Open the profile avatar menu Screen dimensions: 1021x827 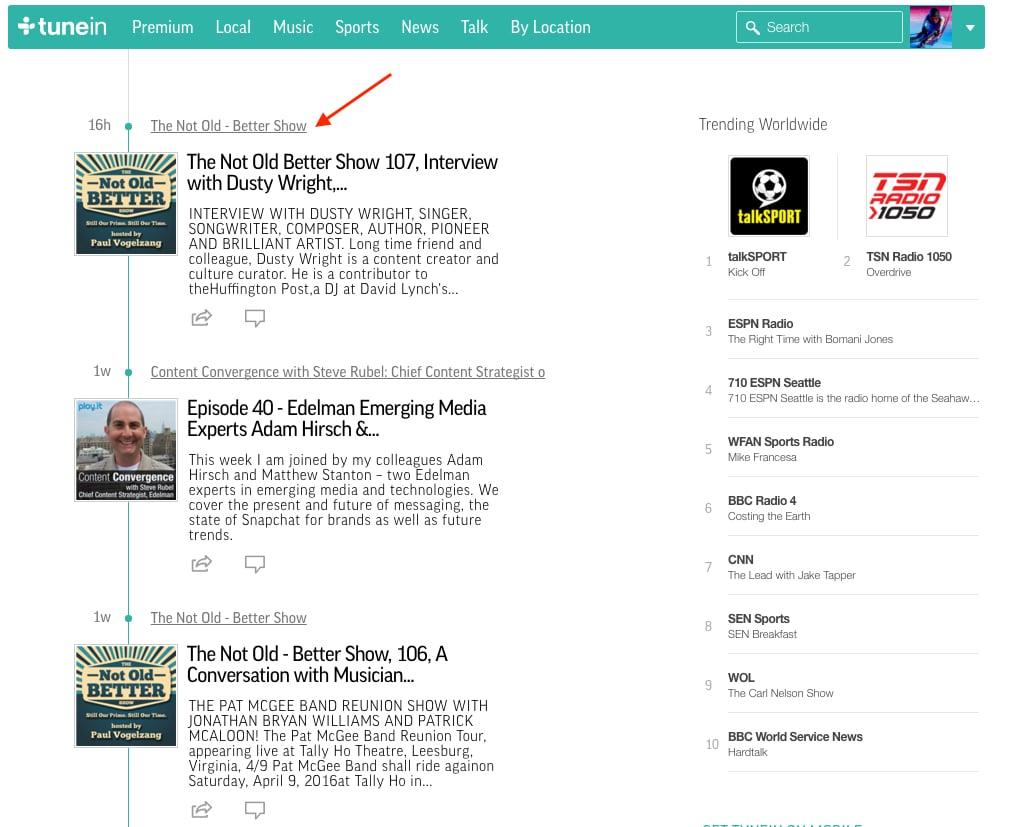tap(930, 27)
